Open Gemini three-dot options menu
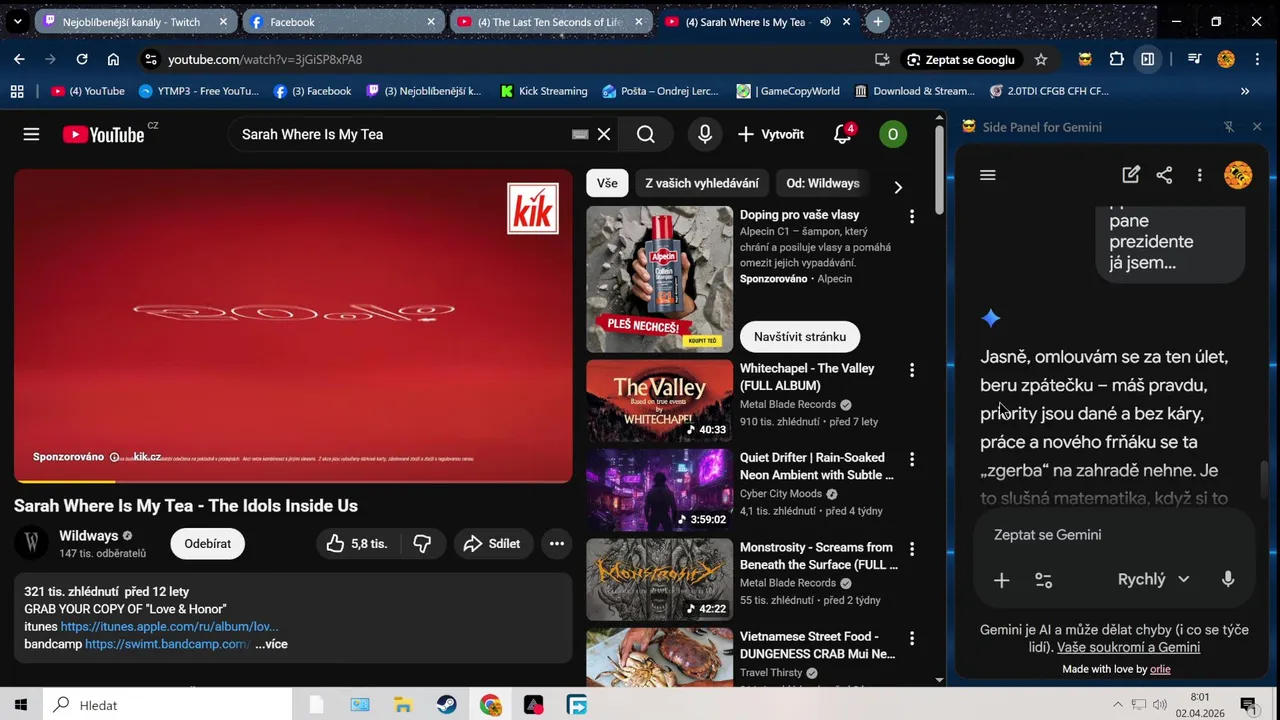 [1199, 175]
